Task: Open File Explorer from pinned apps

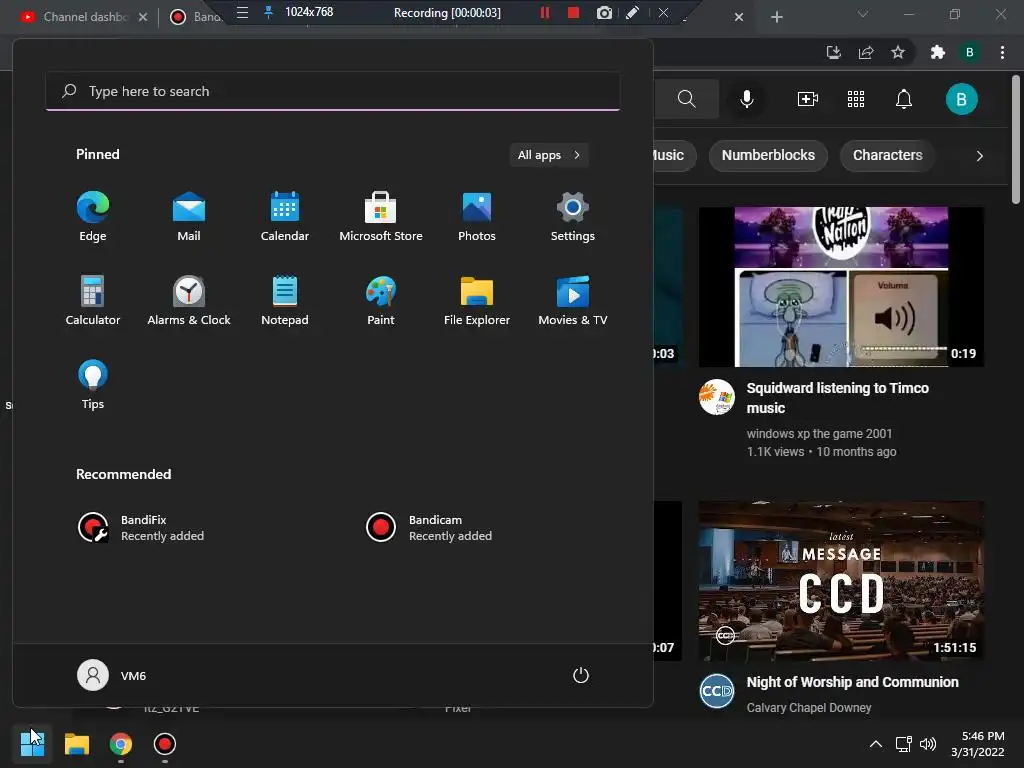Action: pyautogui.click(x=477, y=300)
